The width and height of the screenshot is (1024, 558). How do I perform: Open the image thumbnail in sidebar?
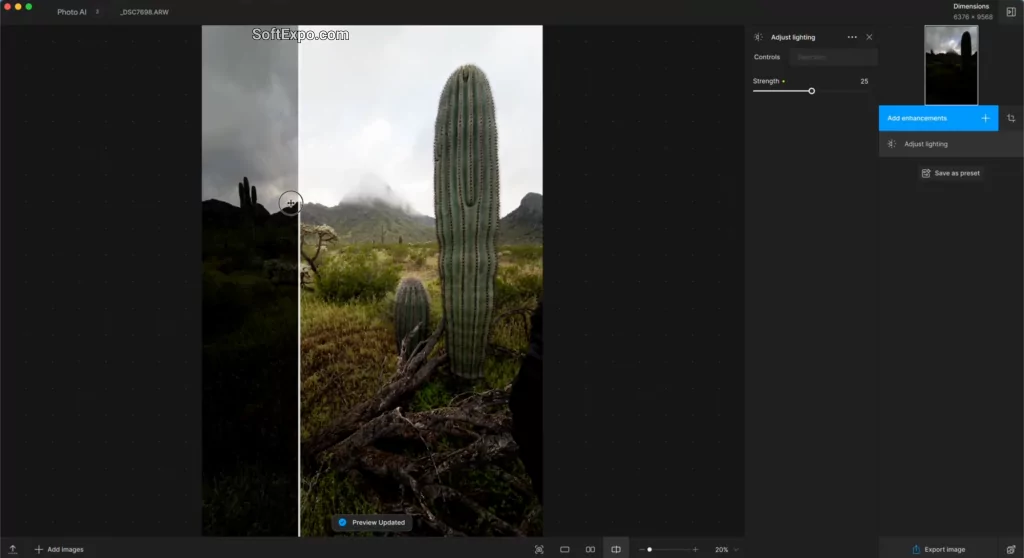point(951,65)
